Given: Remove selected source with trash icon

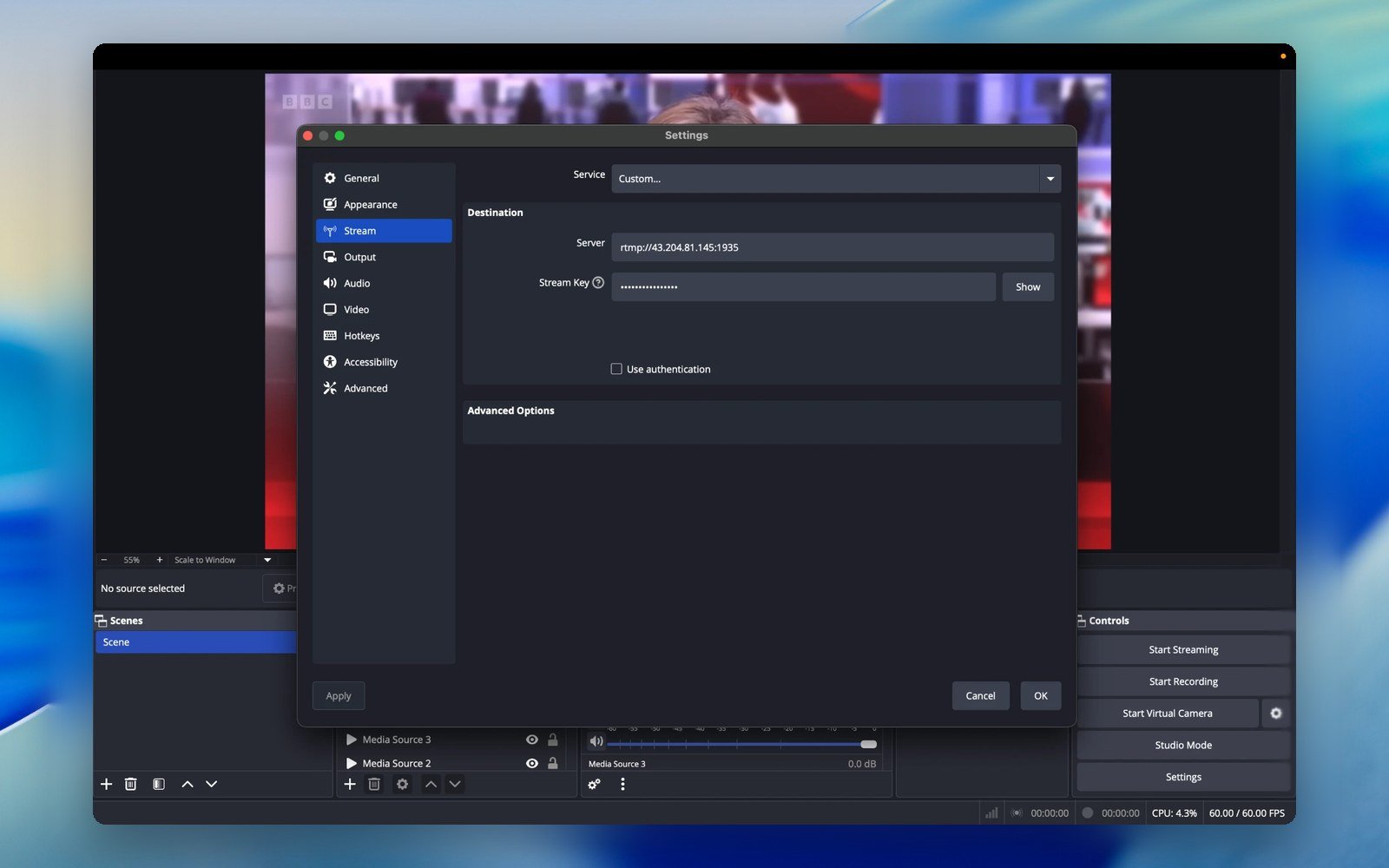Looking at the screenshot, I should tap(374, 784).
